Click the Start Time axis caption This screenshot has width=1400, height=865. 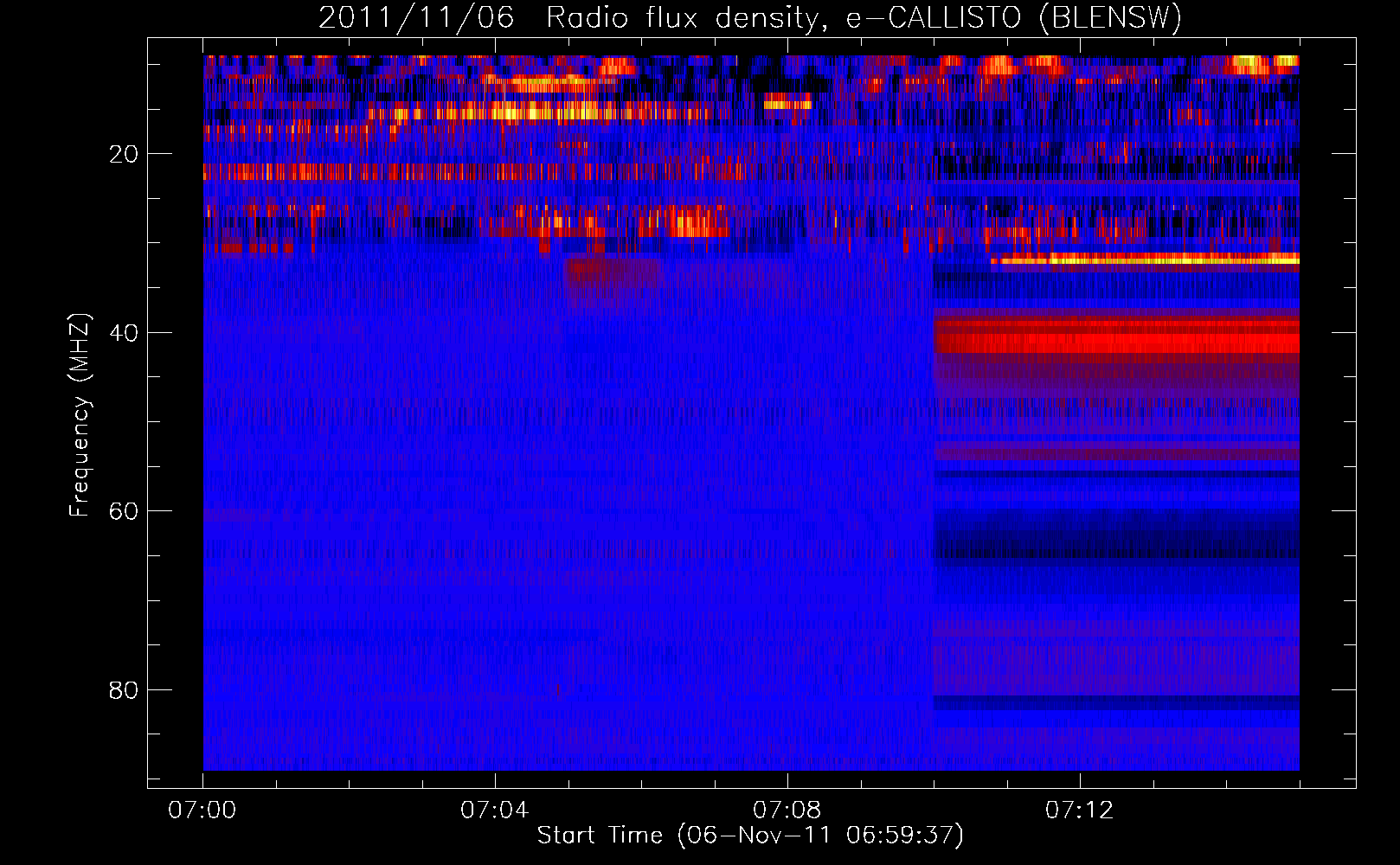point(749,836)
